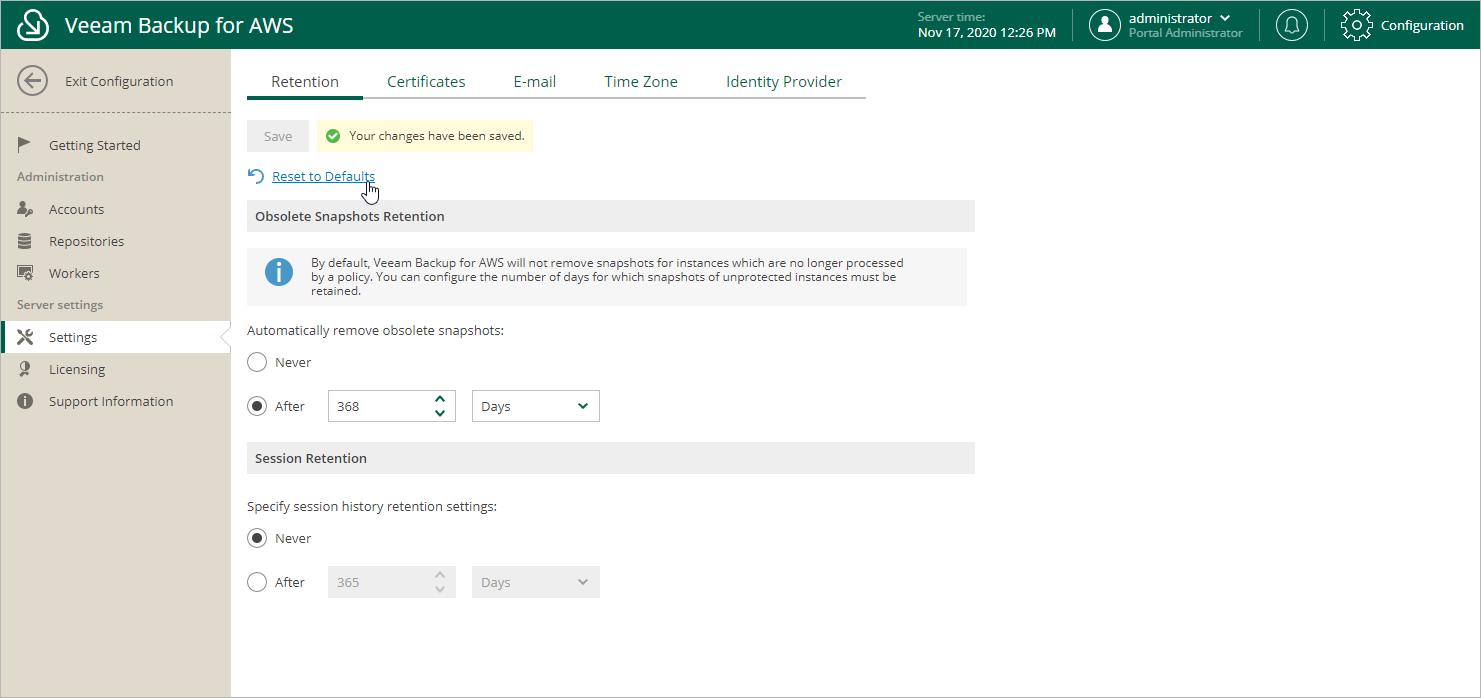Image resolution: width=1481 pixels, height=698 pixels.
Task: Click the administrator user avatar icon
Action: (1104, 25)
